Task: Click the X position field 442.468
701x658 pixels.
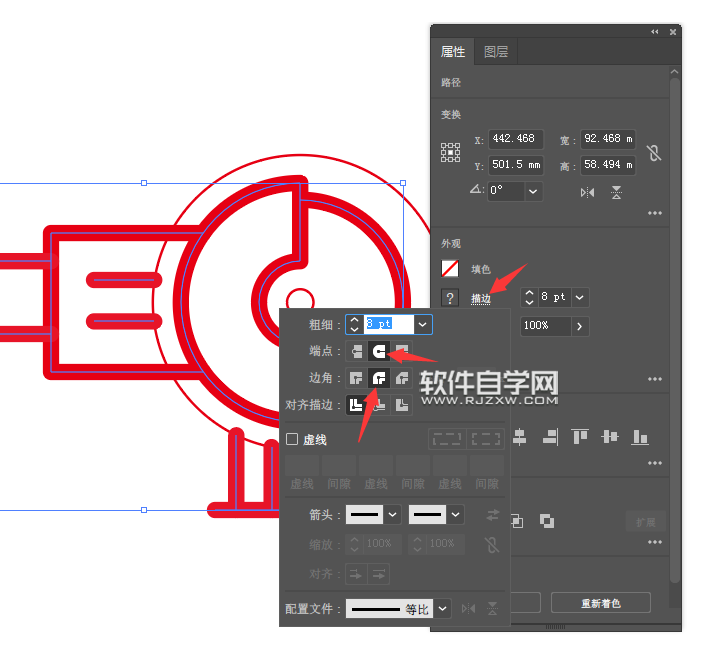Action: (516, 139)
